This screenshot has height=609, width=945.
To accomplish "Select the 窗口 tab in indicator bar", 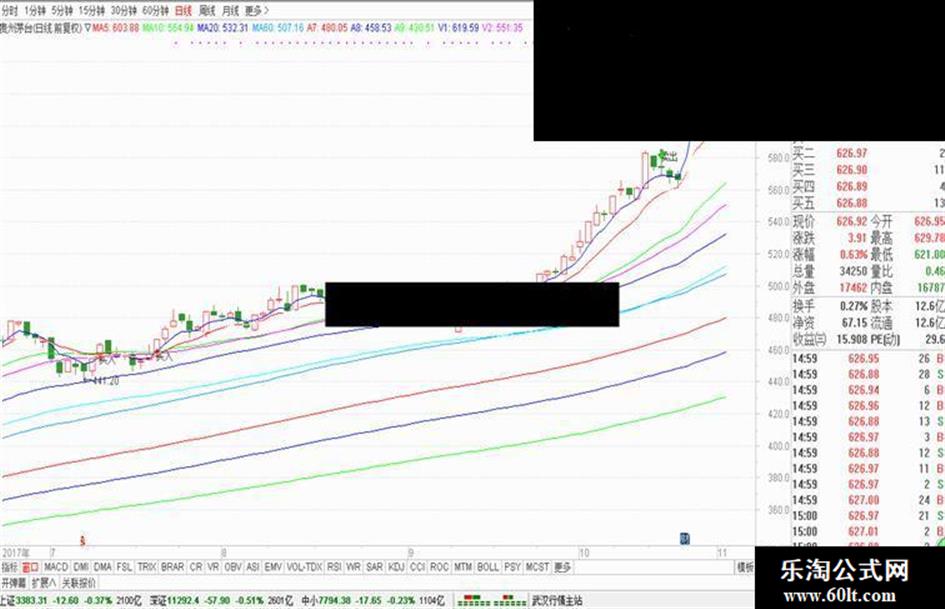I will [x=30, y=567].
